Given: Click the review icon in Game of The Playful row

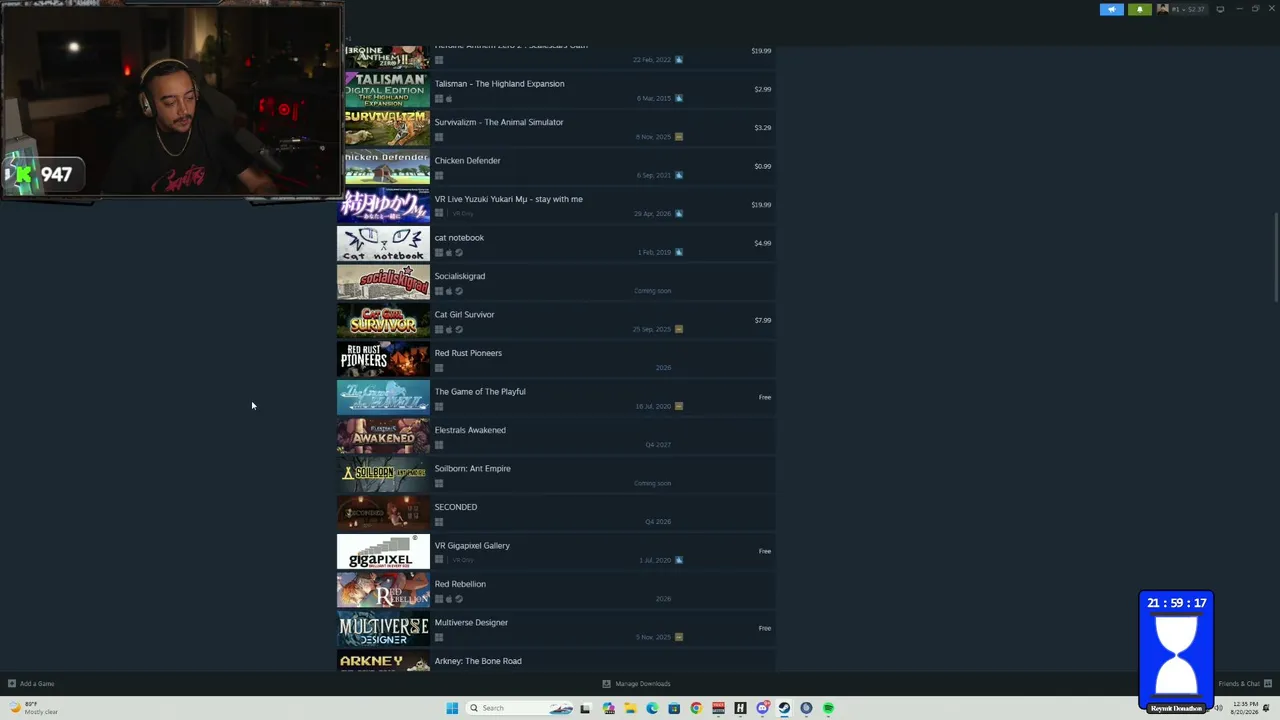Looking at the screenshot, I should click(679, 407).
